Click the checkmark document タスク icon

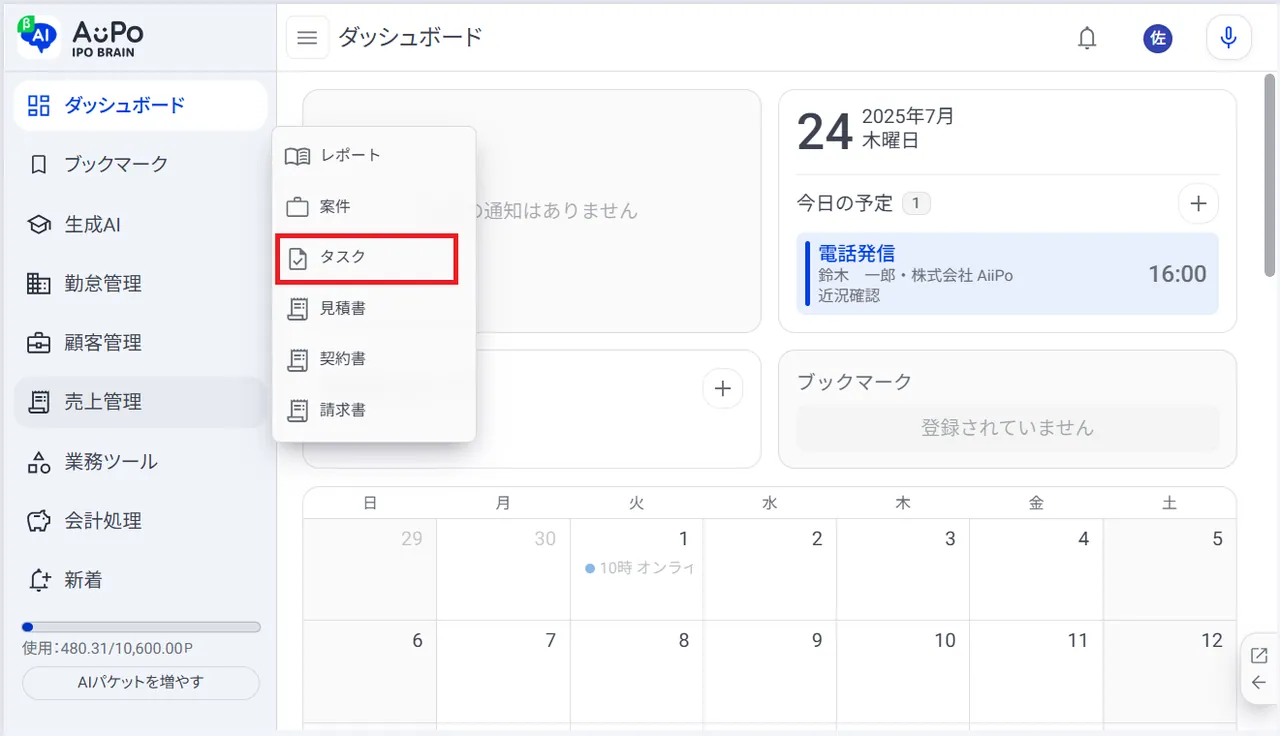coord(297,258)
